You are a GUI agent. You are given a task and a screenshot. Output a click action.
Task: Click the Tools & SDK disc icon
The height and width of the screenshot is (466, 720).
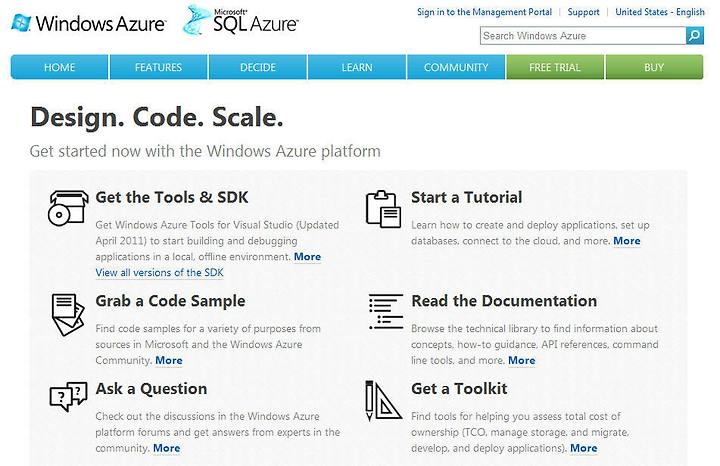click(x=68, y=208)
